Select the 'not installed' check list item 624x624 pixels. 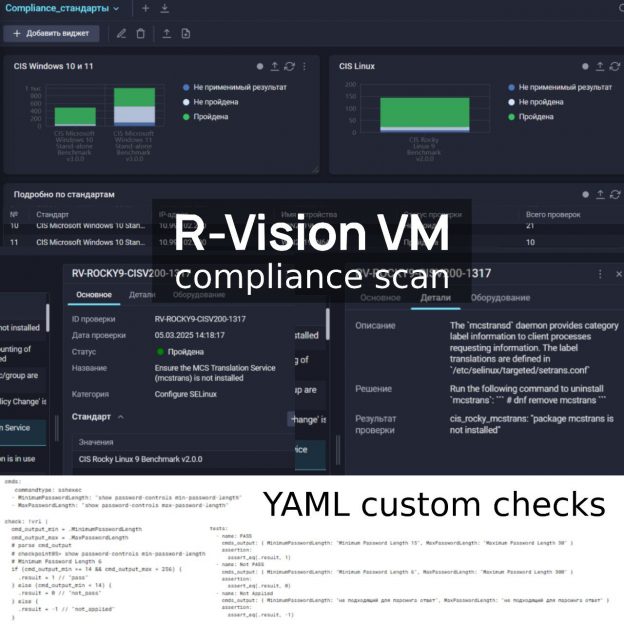pyautogui.click(x=22, y=328)
